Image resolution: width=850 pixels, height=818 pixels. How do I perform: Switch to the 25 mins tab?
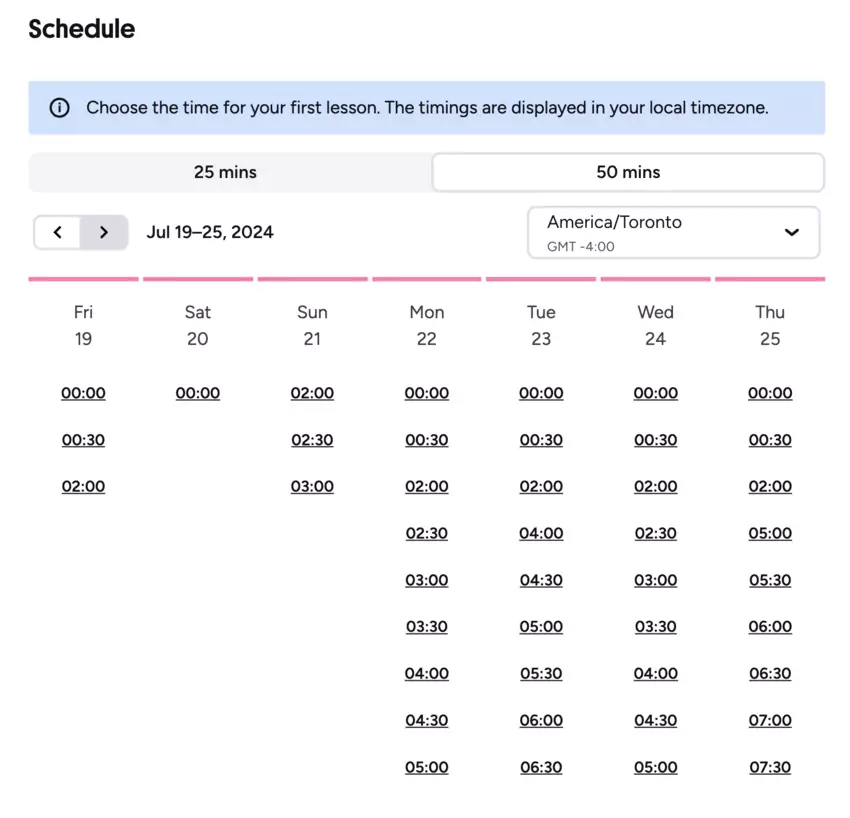click(225, 172)
